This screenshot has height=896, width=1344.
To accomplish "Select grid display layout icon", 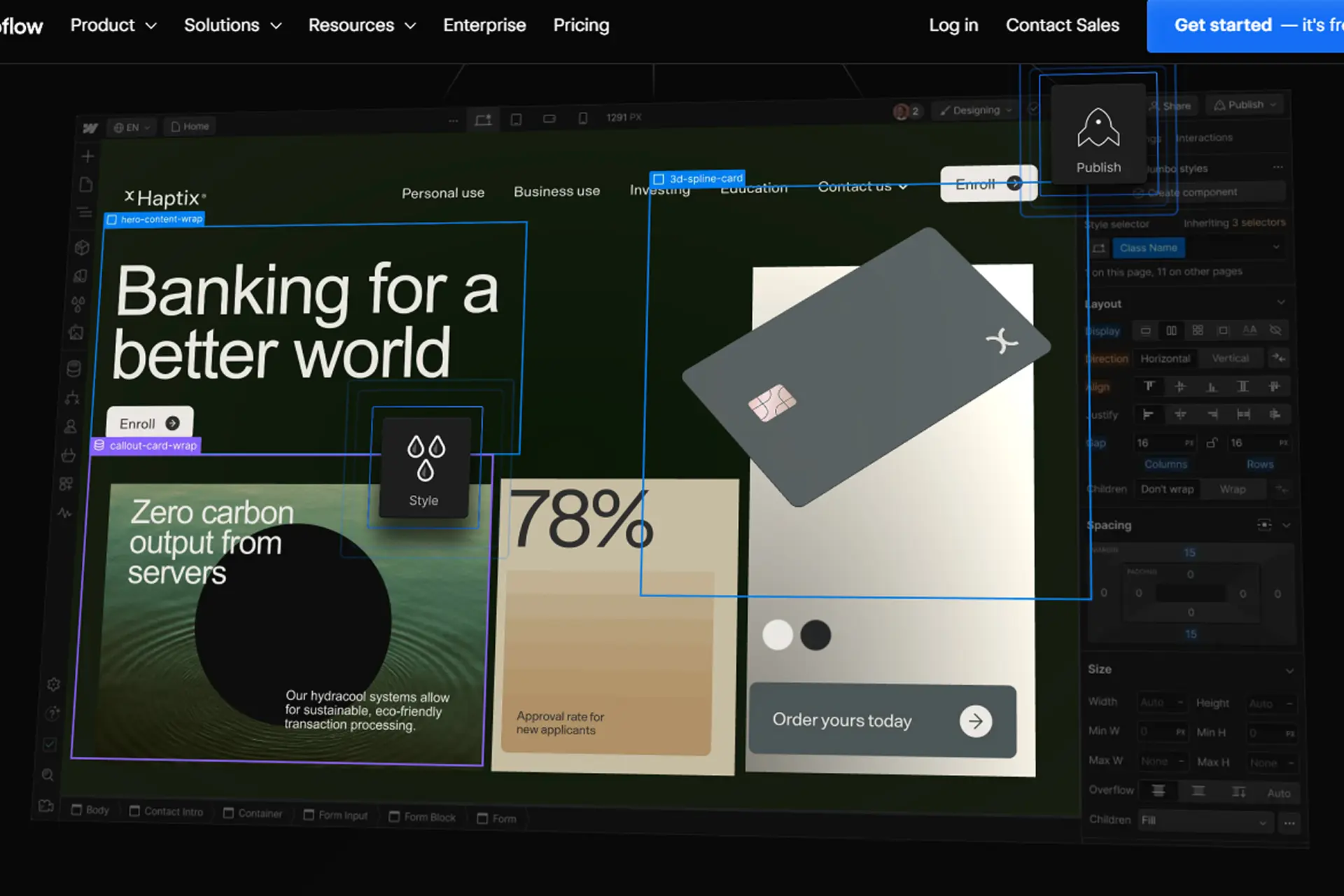I will [1198, 330].
